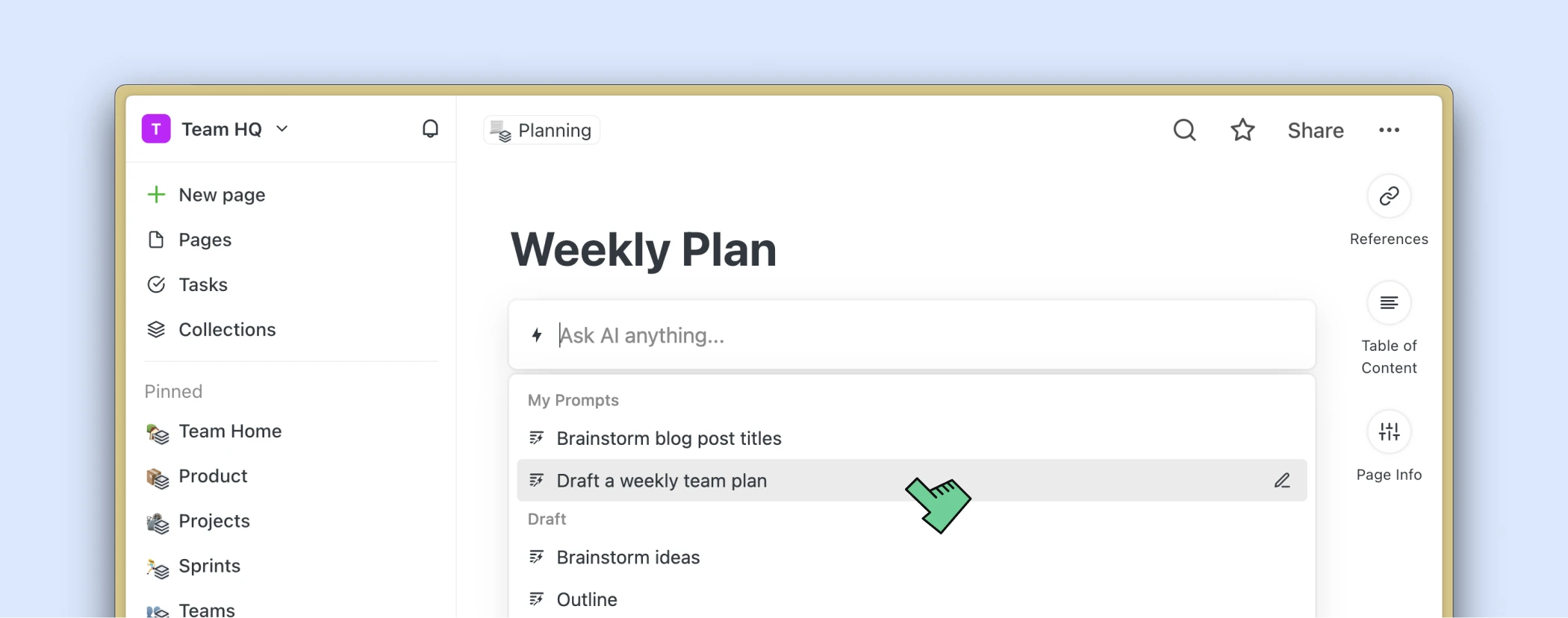Click the Share button
The width and height of the screenshot is (1568, 618).
coord(1315,131)
